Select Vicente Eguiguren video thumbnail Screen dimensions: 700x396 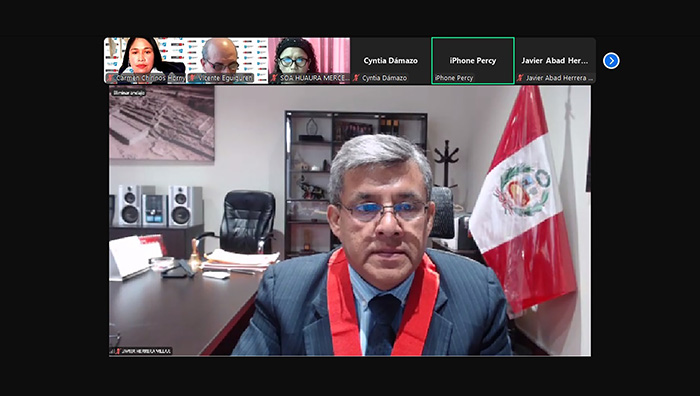[227, 60]
